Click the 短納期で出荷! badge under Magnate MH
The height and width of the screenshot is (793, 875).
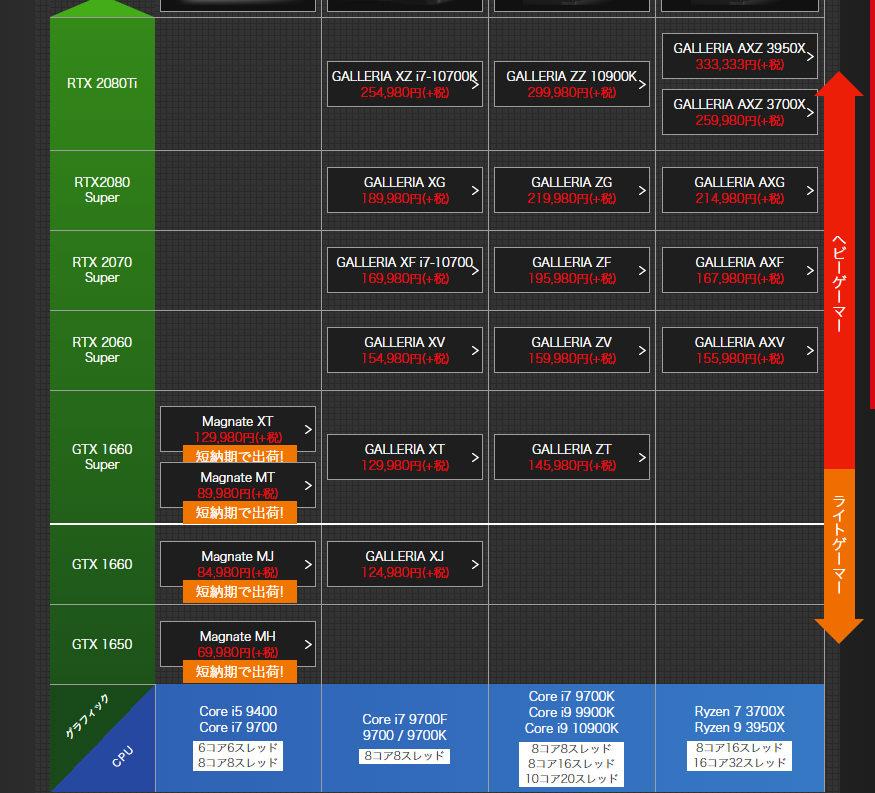click(x=240, y=672)
